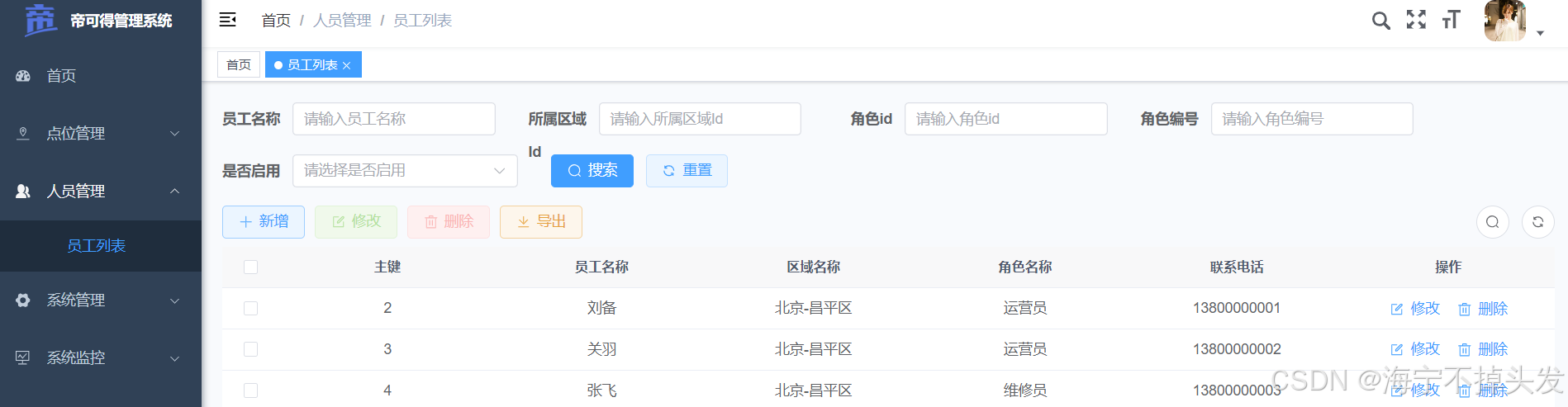Focus the 员工名称 input field
1568x407 pixels.
point(394,119)
